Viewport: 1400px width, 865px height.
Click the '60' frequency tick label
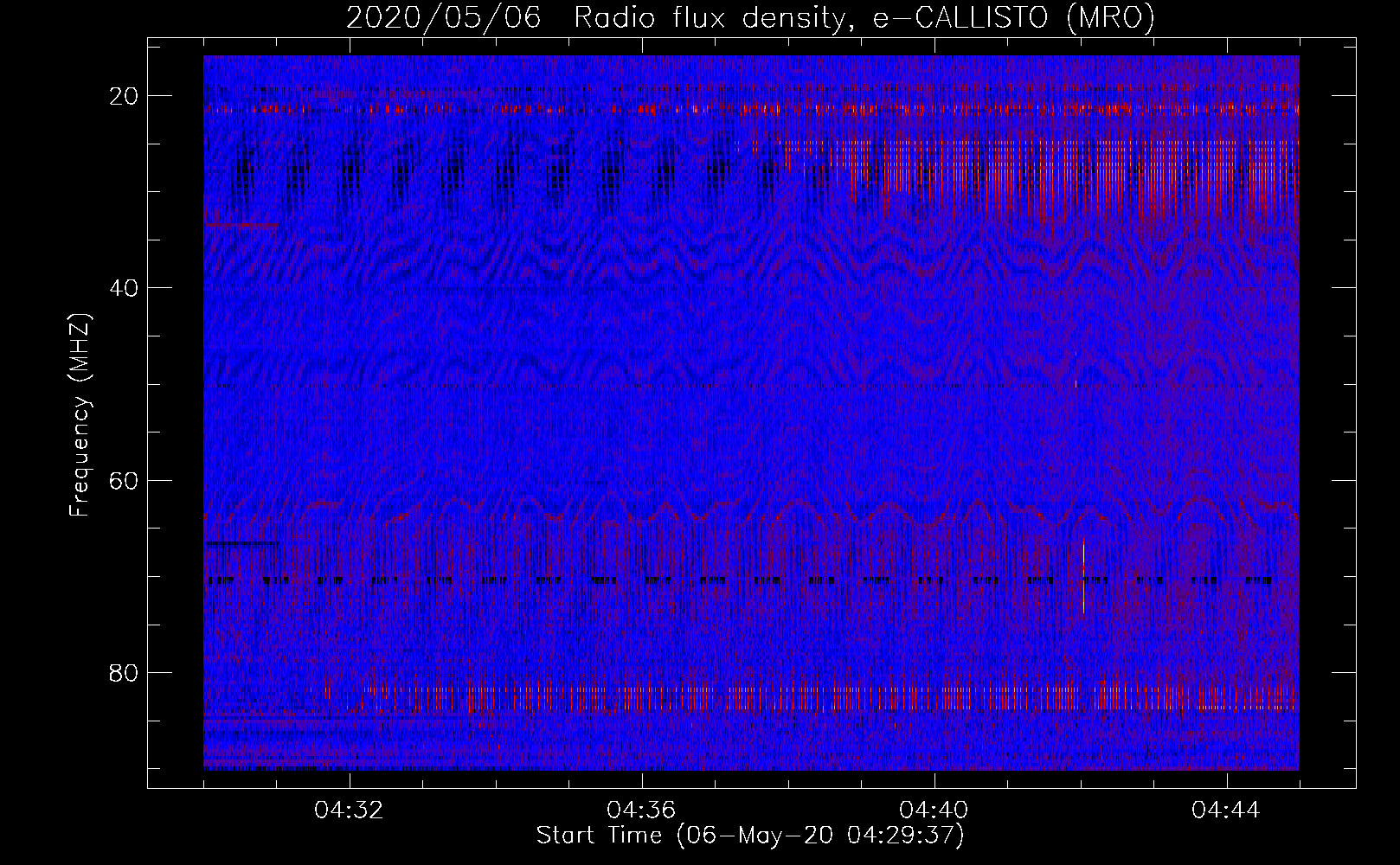[125, 480]
